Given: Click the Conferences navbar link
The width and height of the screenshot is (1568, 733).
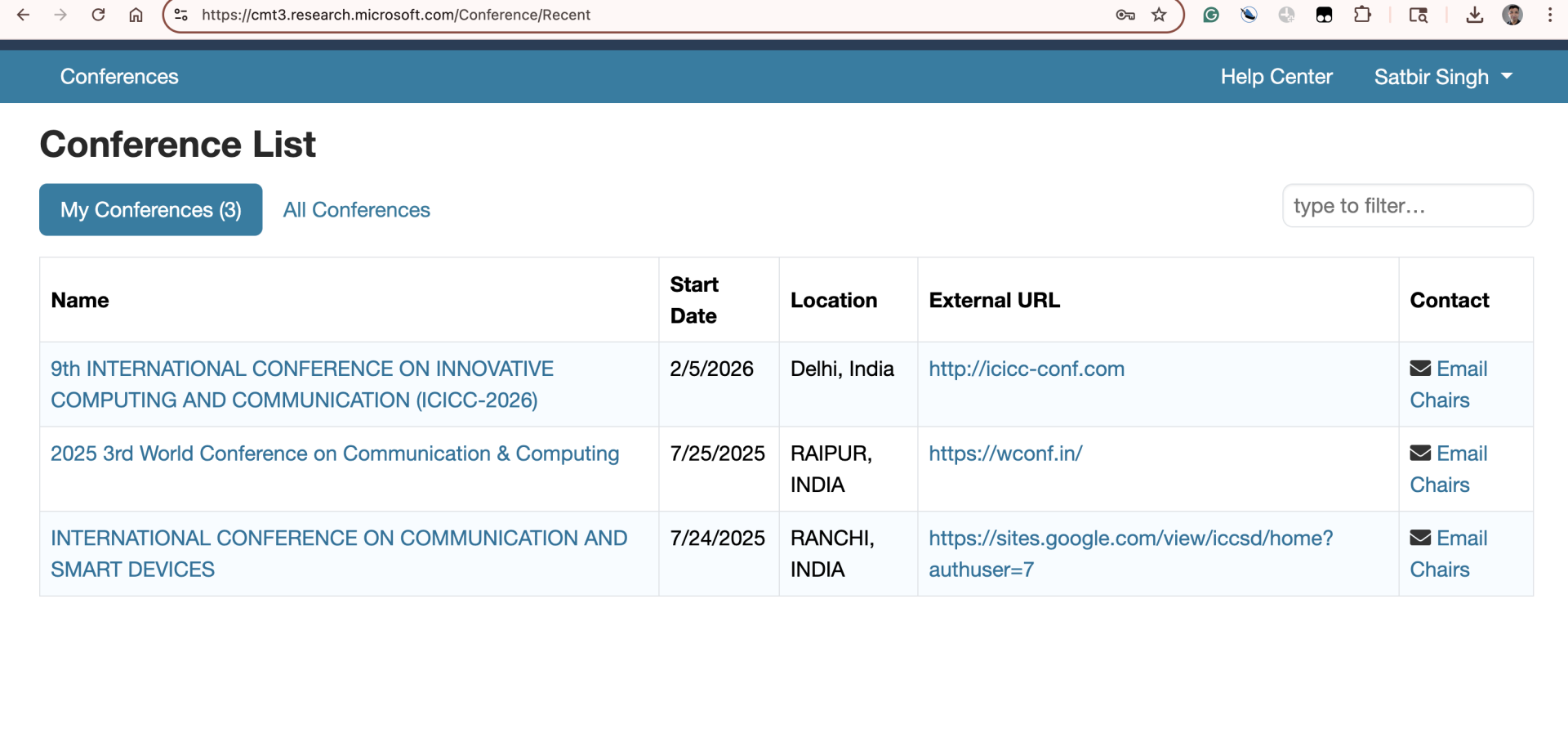Looking at the screenshot, I should pos(119,77).
